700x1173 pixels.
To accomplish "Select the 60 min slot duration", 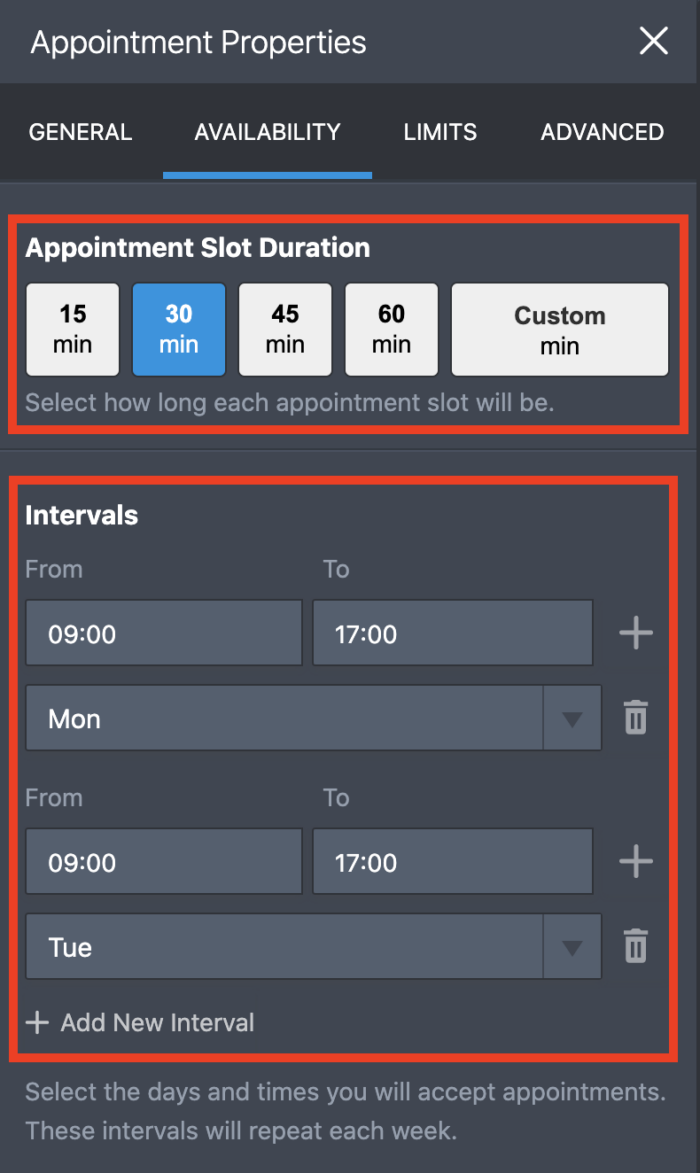I will [391, 329].
